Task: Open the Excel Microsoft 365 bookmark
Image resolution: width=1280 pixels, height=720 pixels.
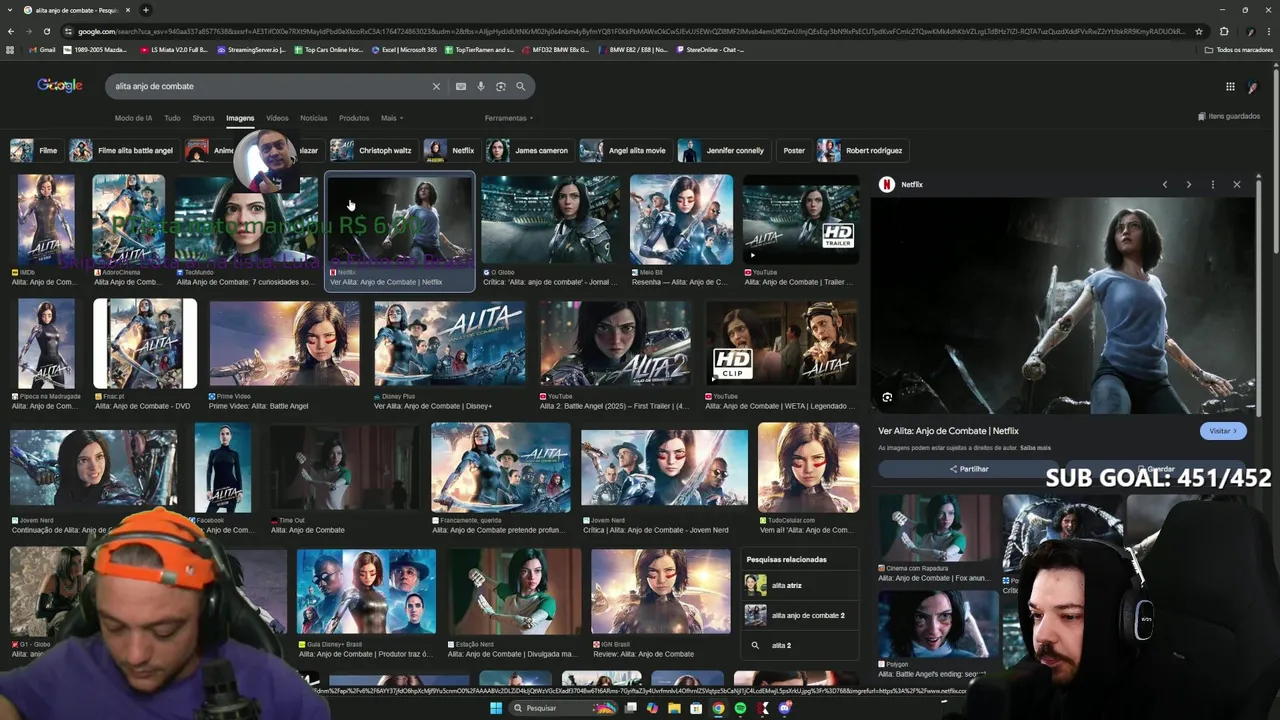Action: 404,49
